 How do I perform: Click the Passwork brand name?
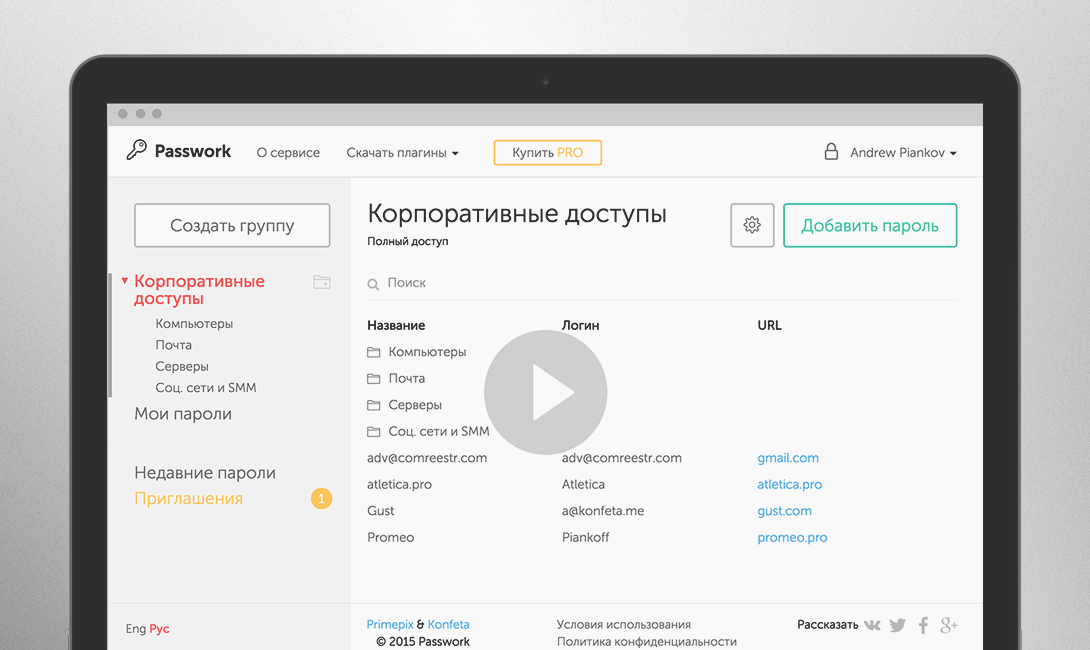tap(193, 151)
